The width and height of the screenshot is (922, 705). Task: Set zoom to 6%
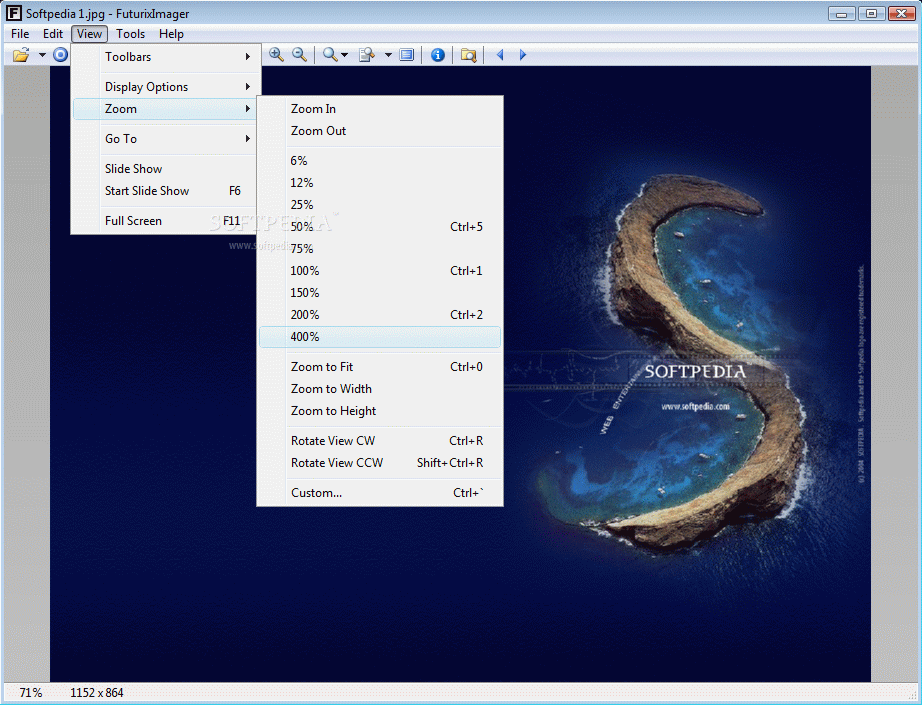tap(380, 161)
